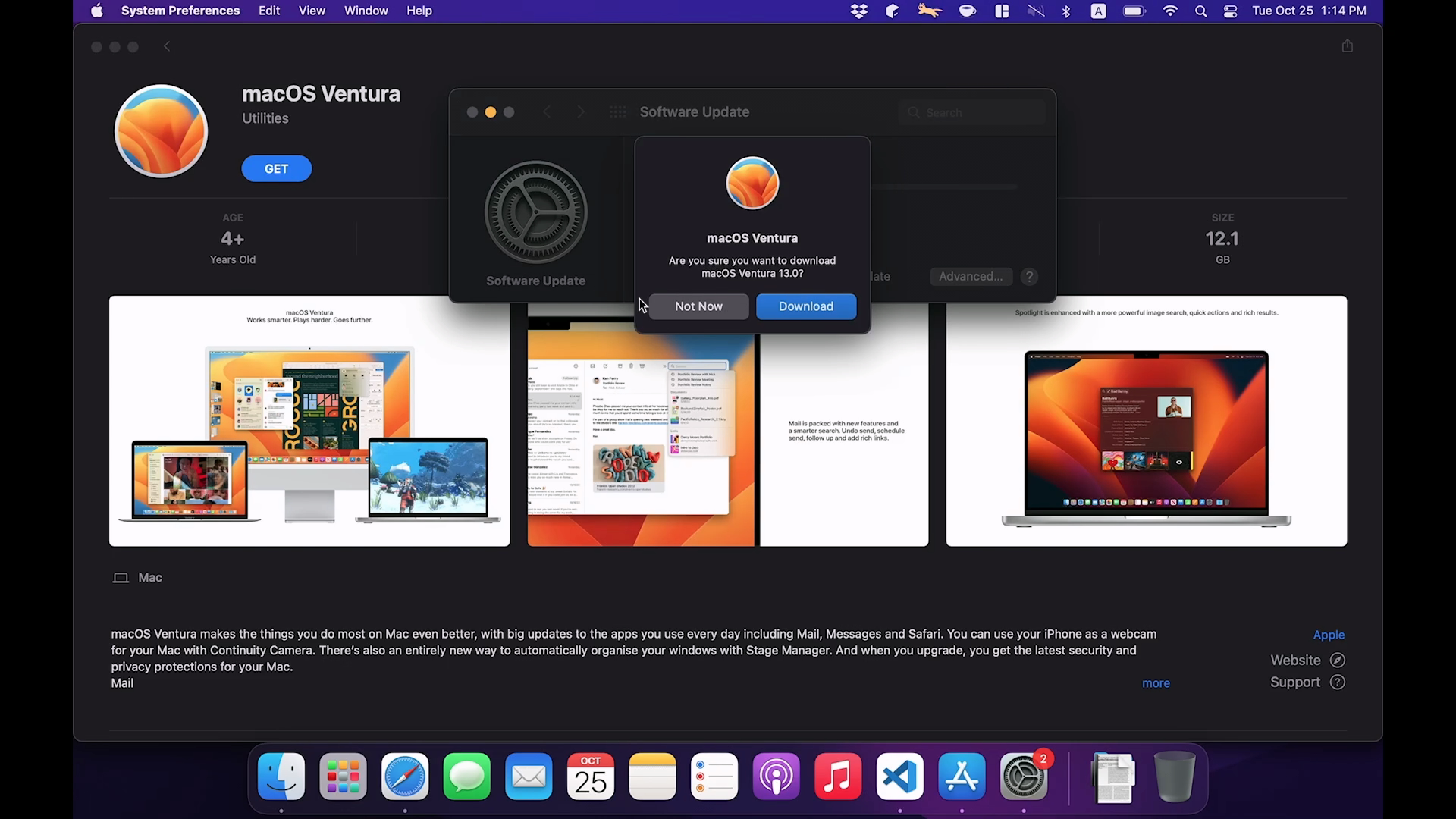Click the Software Update gear icon
Image resolution: width=1456 pixels, height=819 pixels.
(x=535, y=212)
